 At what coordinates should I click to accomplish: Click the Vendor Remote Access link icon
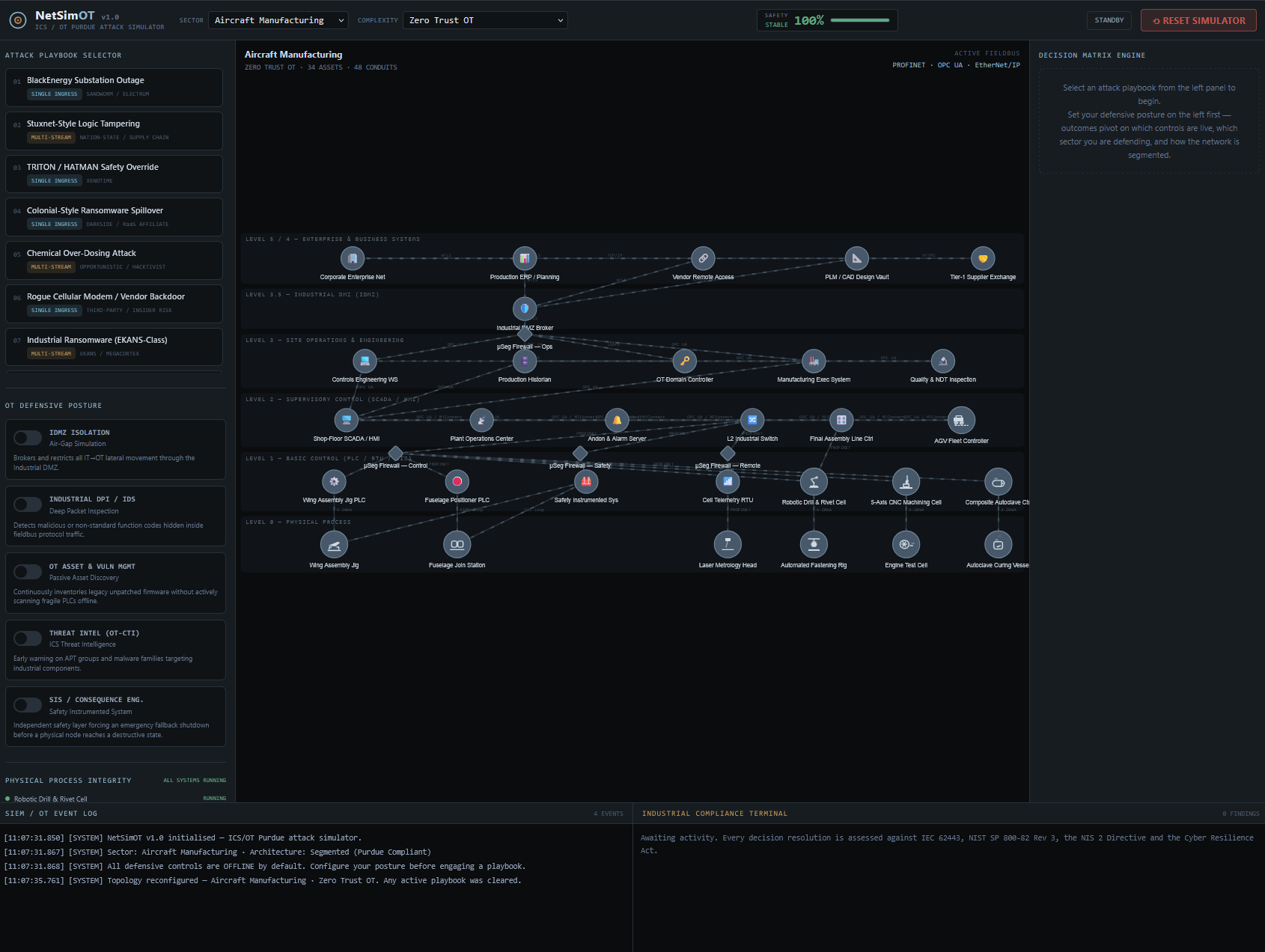coord(703,258)
